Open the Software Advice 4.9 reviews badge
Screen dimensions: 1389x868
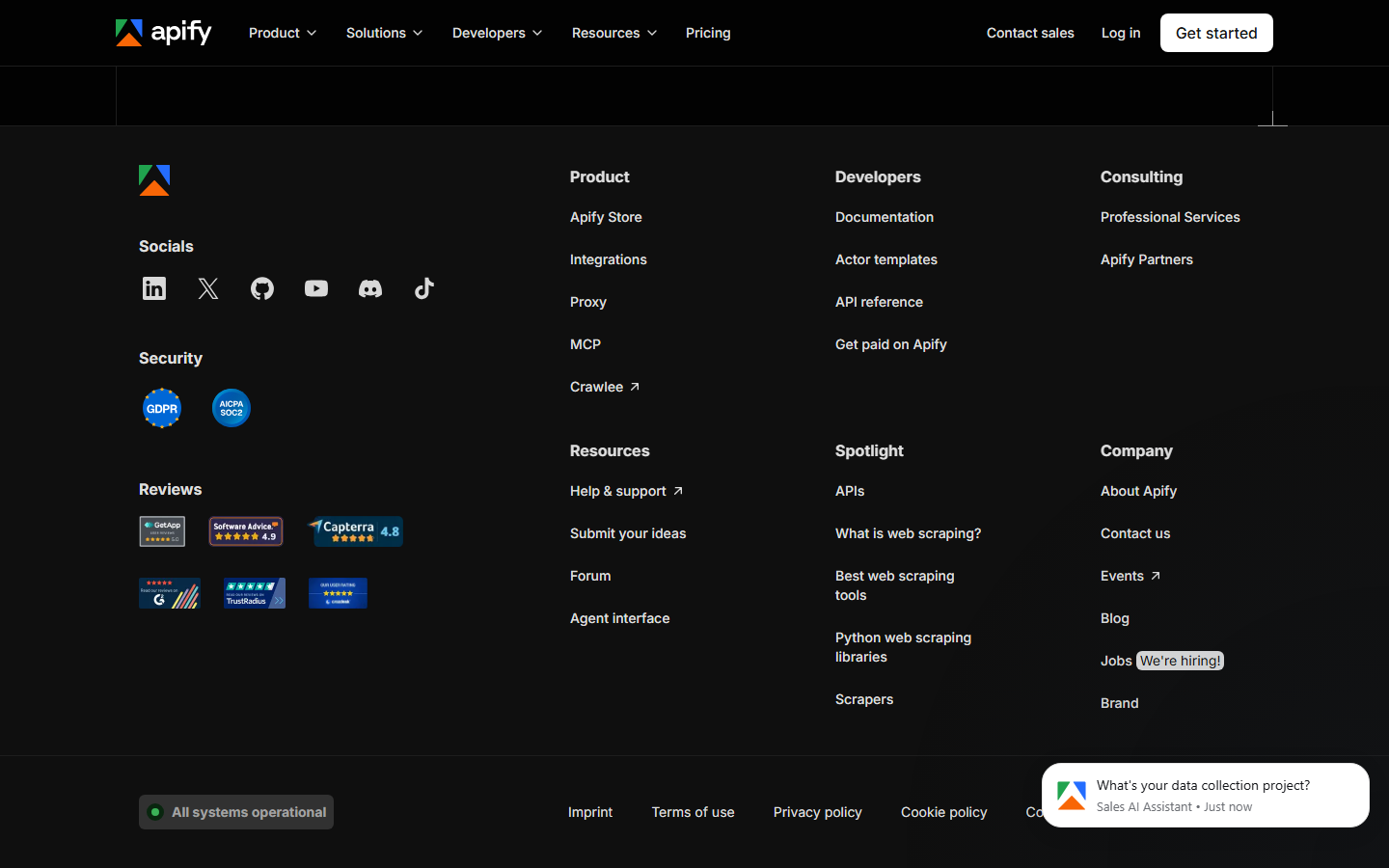point(246,531)
